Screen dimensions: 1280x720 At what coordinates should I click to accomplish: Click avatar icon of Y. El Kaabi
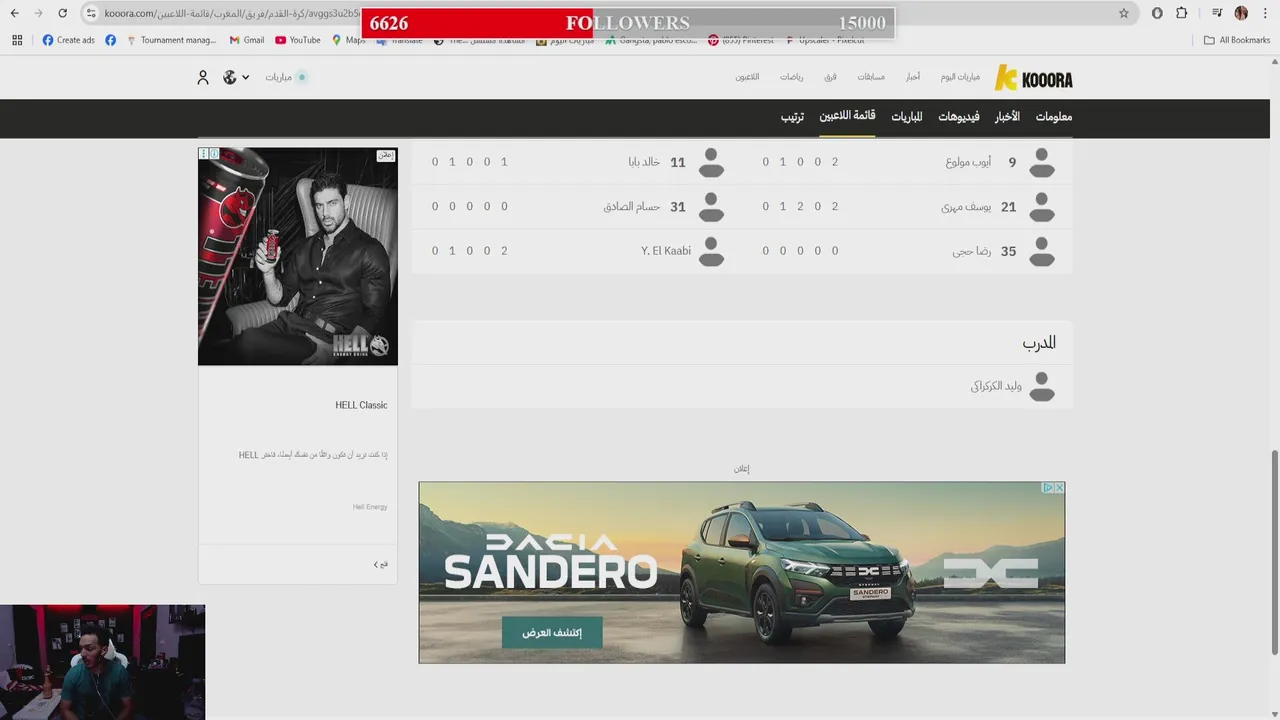coord(711,252)
